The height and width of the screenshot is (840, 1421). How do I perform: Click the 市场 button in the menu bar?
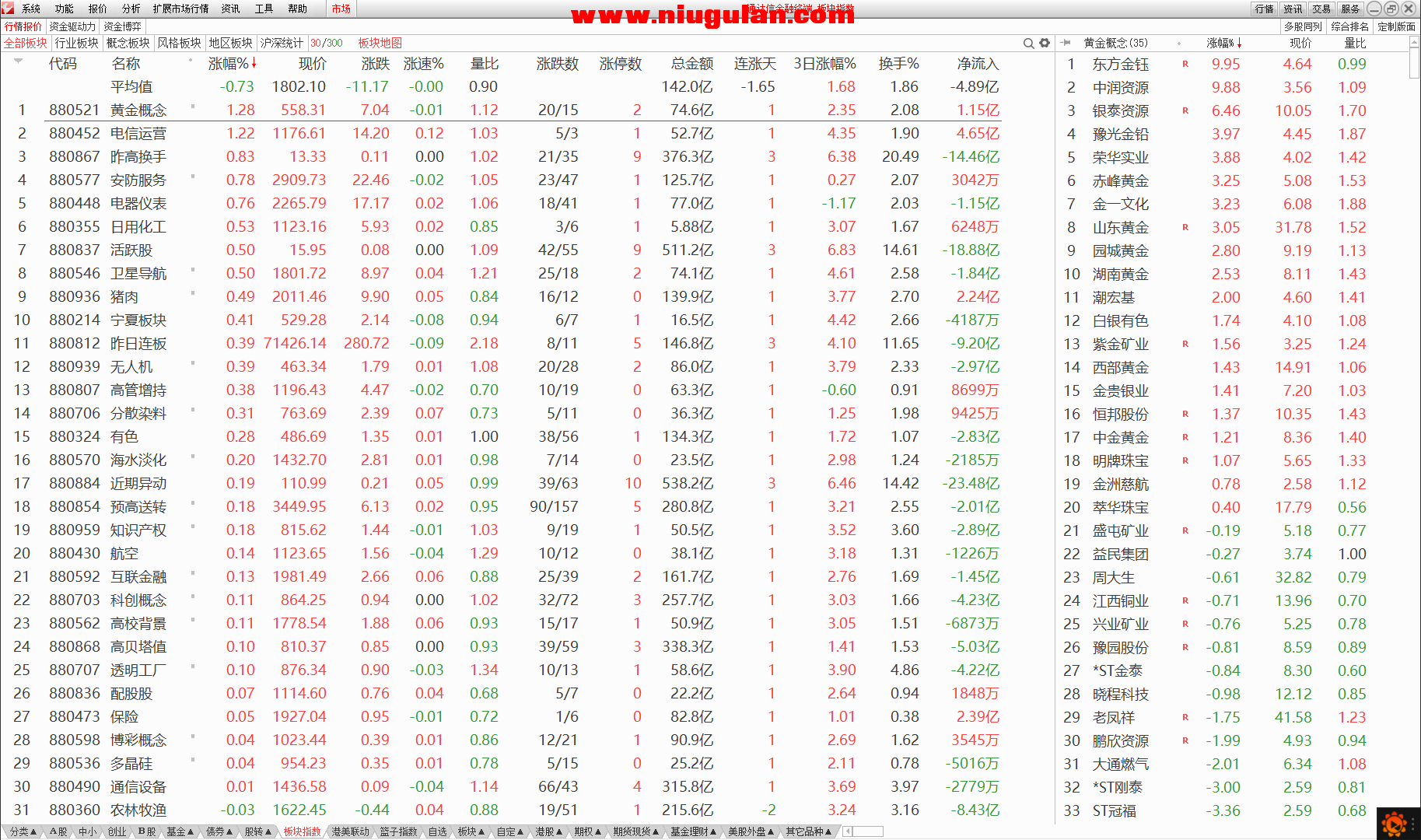(341, 9)
